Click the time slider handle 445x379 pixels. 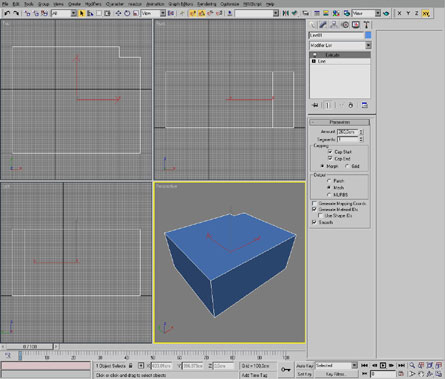(x=29, y=347)
